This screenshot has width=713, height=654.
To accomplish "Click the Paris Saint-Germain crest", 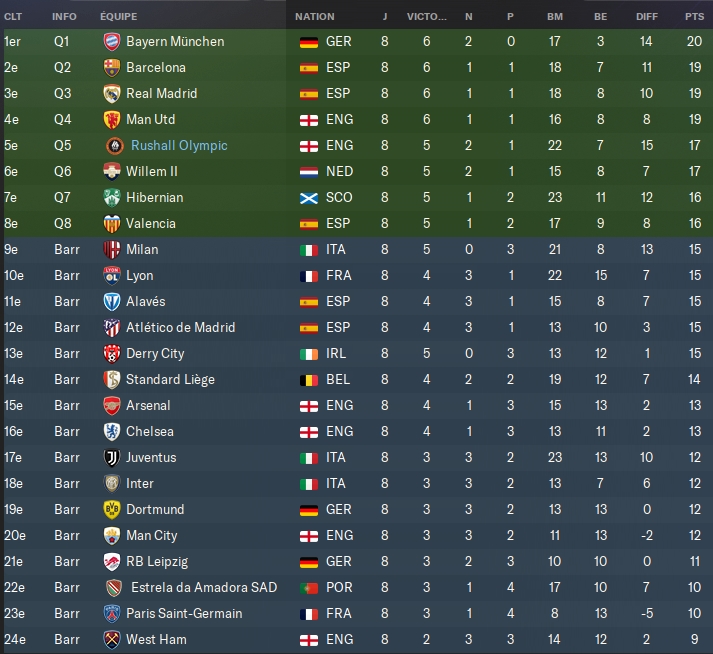I will pos(112,614).
